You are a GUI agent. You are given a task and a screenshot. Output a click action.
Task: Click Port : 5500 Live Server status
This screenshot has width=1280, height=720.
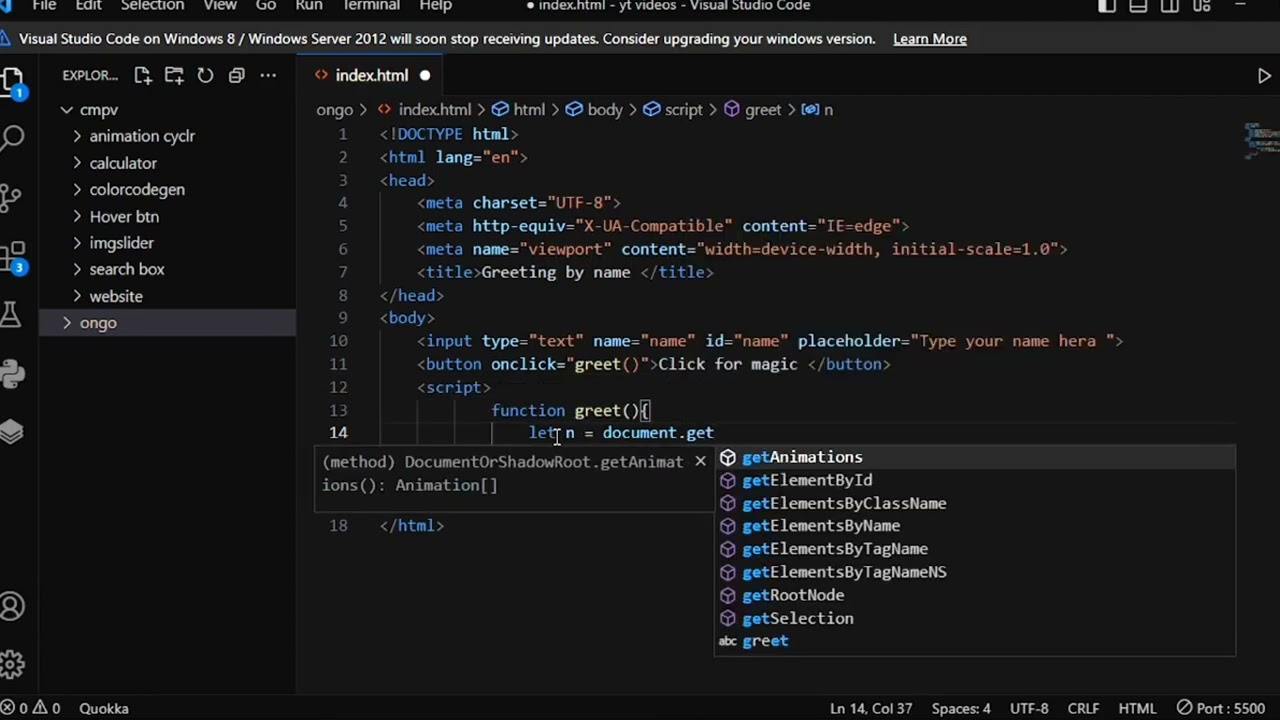tap(1220, 708)
